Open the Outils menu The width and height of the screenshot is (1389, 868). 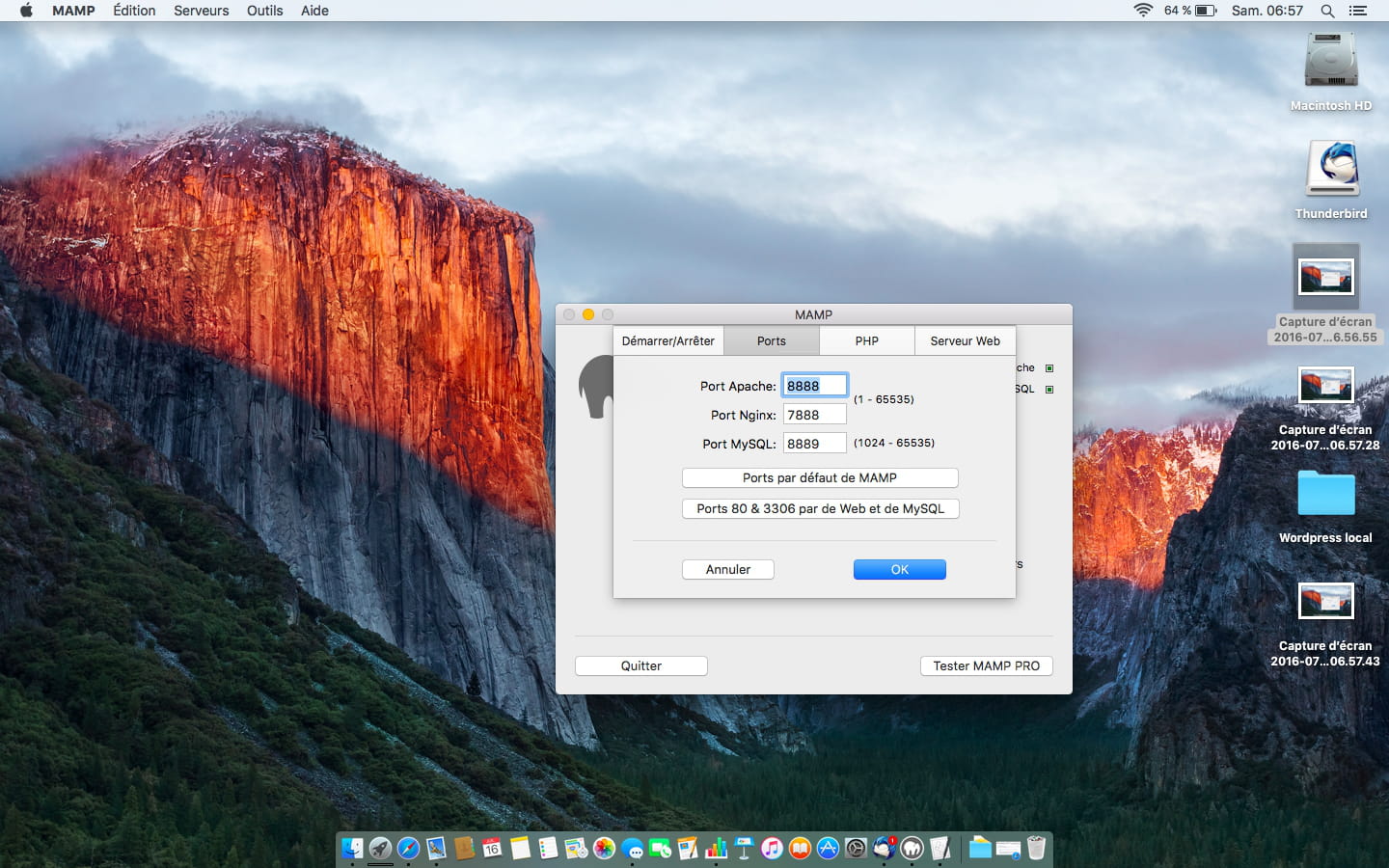pos(264,11)
